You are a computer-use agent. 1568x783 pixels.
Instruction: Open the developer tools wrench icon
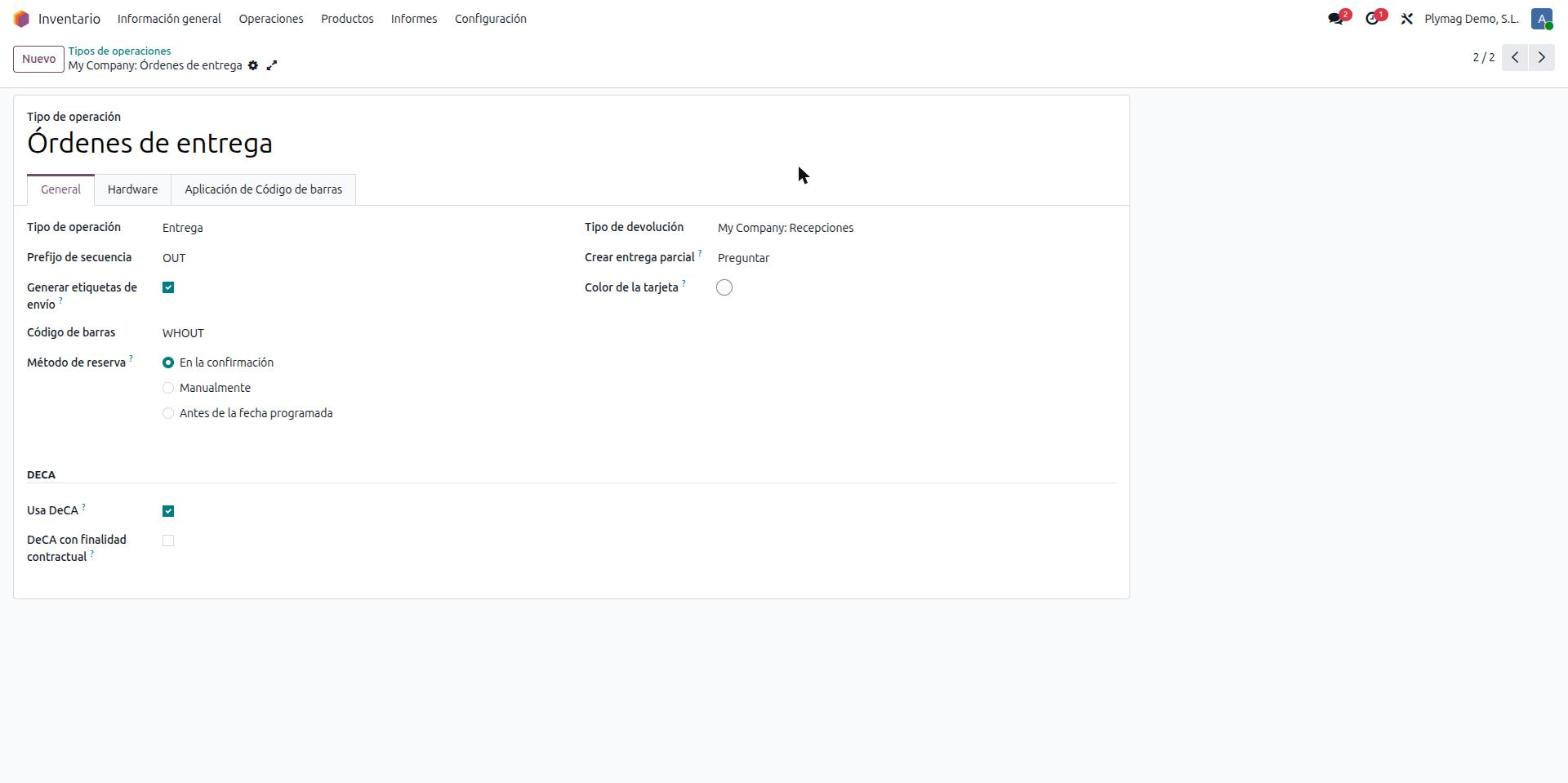1406,19
